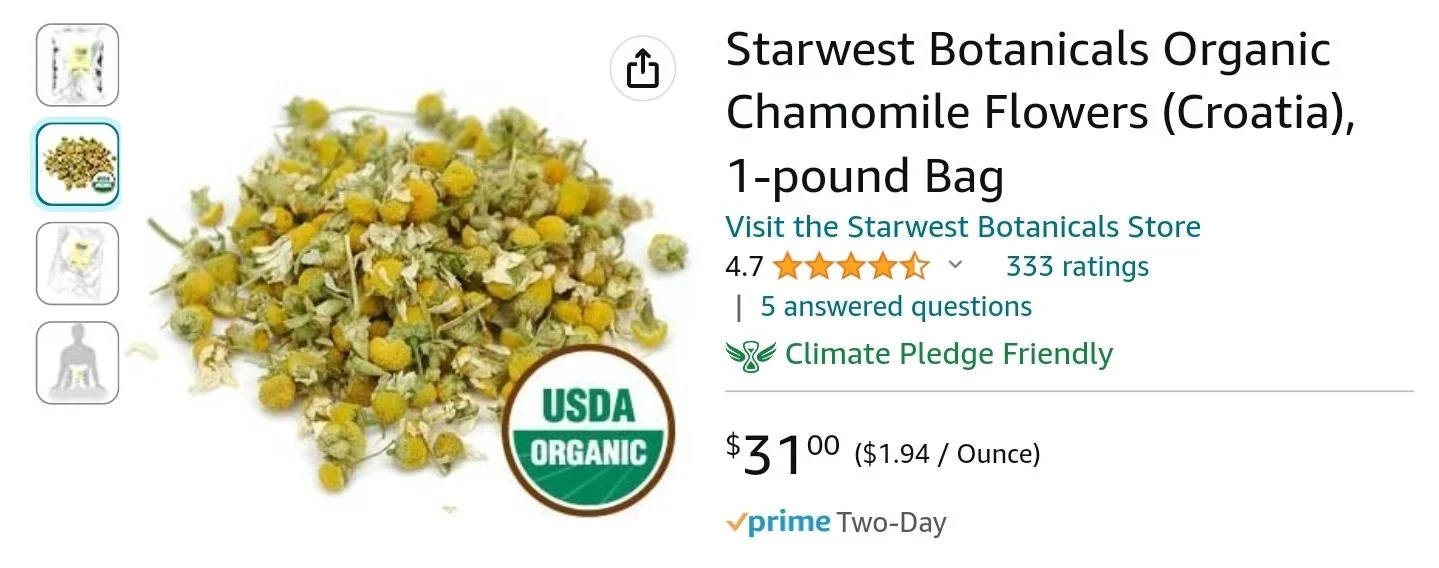Click the Climate Pledge Friendly text label

click(949, 354)
